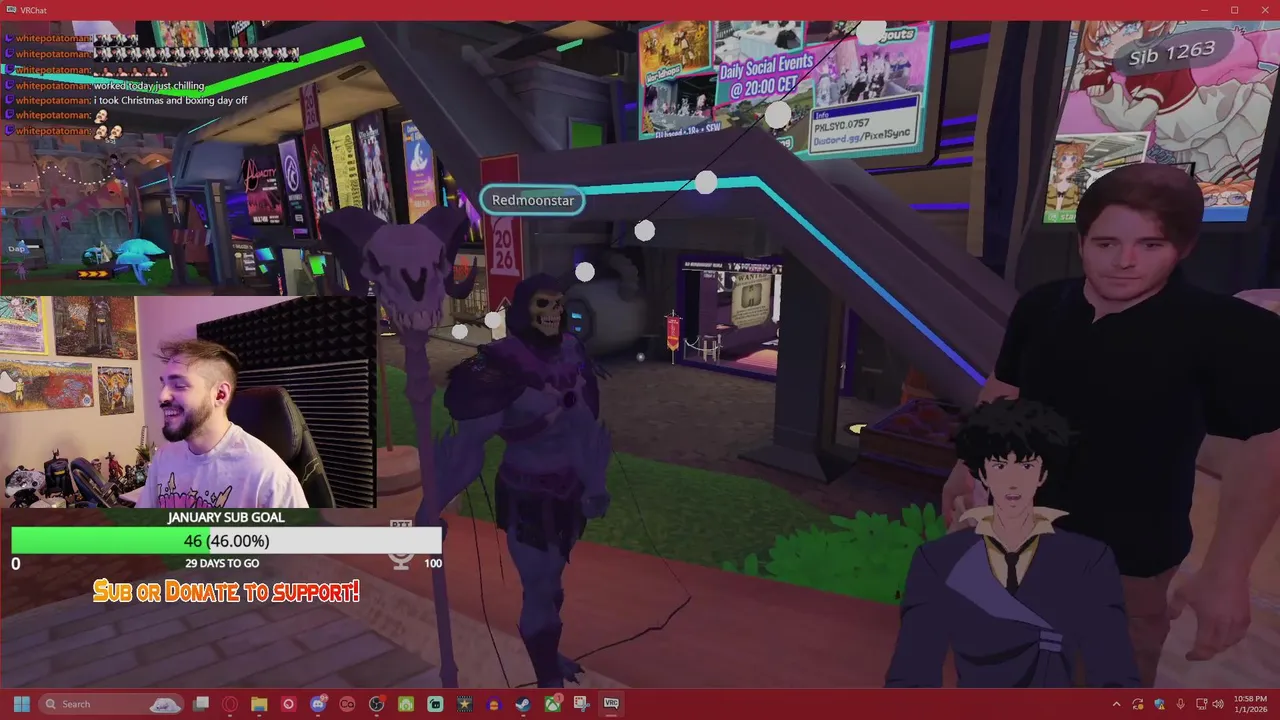This screenshot has height=720, width=1280.
Task: Click the January sub goal progress bar
Action: [226, 541]
